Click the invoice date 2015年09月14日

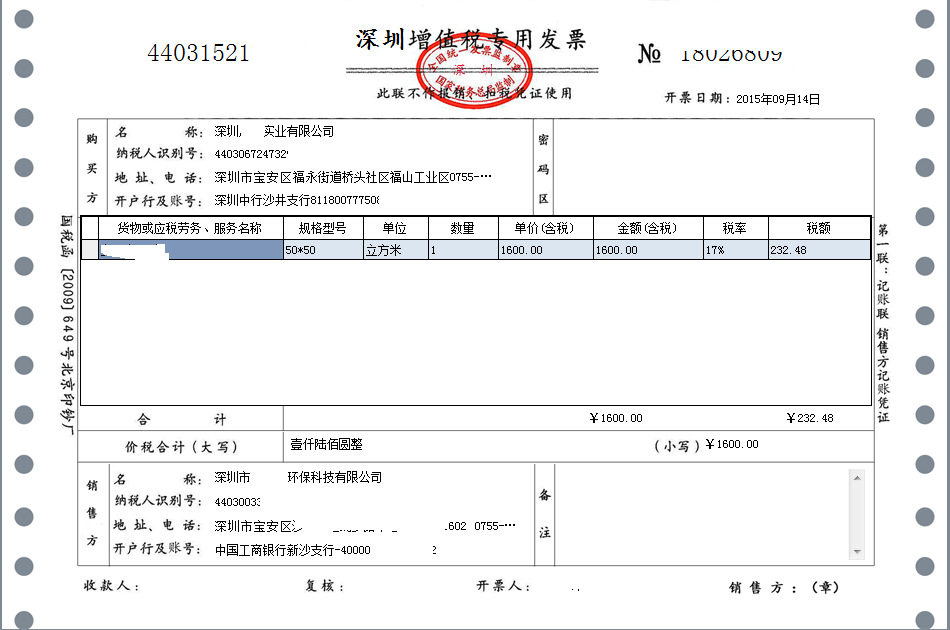click(778, 99)
